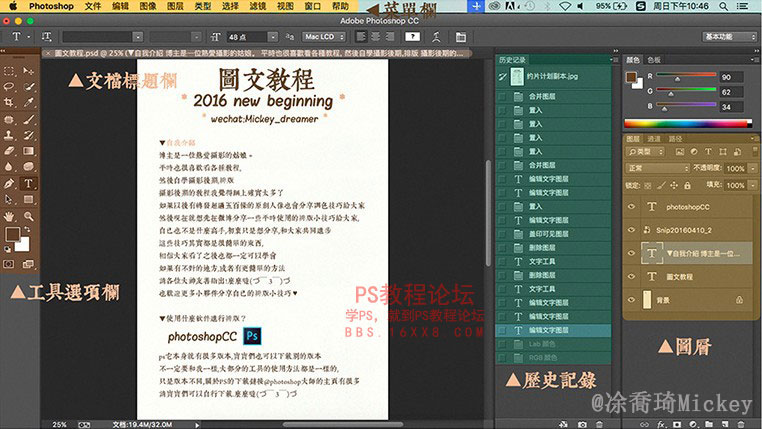This screenshot has height=429, width=762.
Task: Swap foreground and background colors arrow
Action: pos(27,229)
